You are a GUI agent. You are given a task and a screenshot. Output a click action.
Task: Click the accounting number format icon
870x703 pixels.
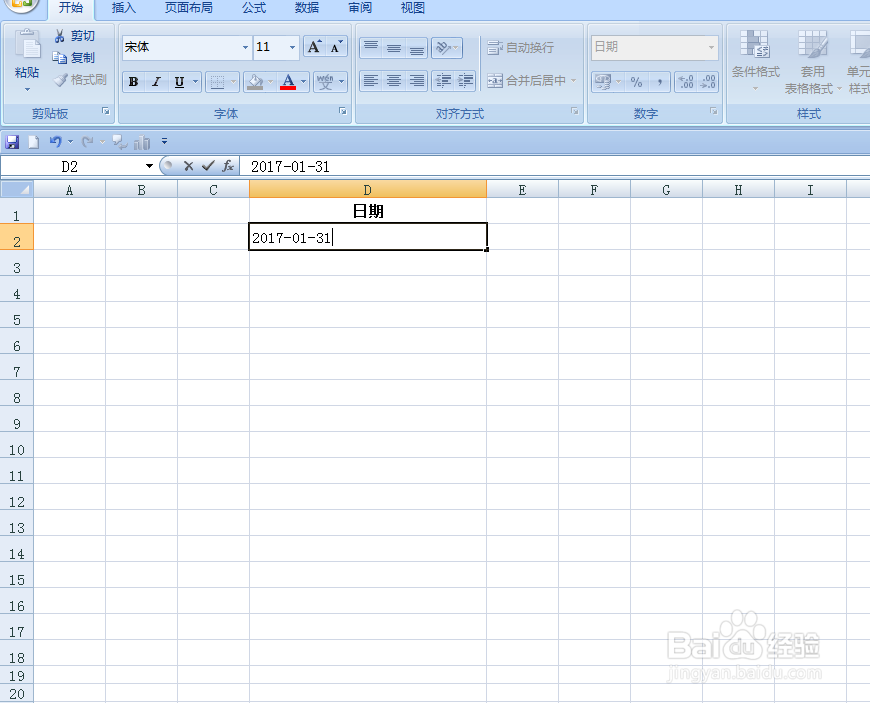[x=603, y=82]
